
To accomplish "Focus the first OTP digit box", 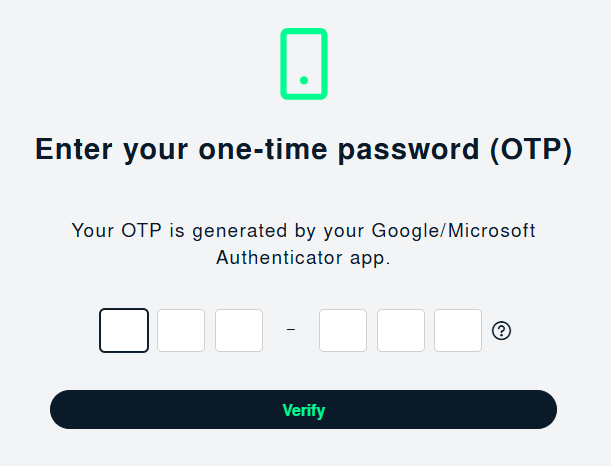I will tap(124, 331).
